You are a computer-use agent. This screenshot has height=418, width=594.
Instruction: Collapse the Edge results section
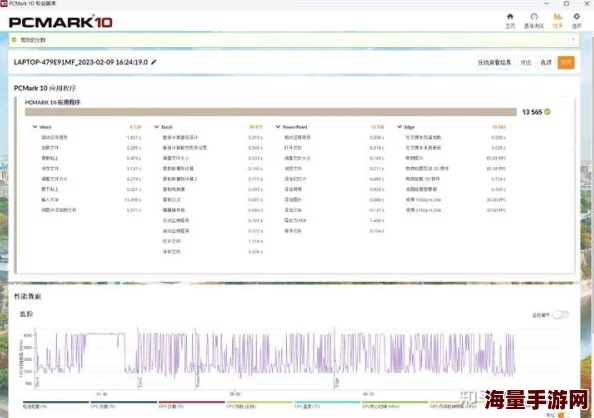(x=399, y=127)
